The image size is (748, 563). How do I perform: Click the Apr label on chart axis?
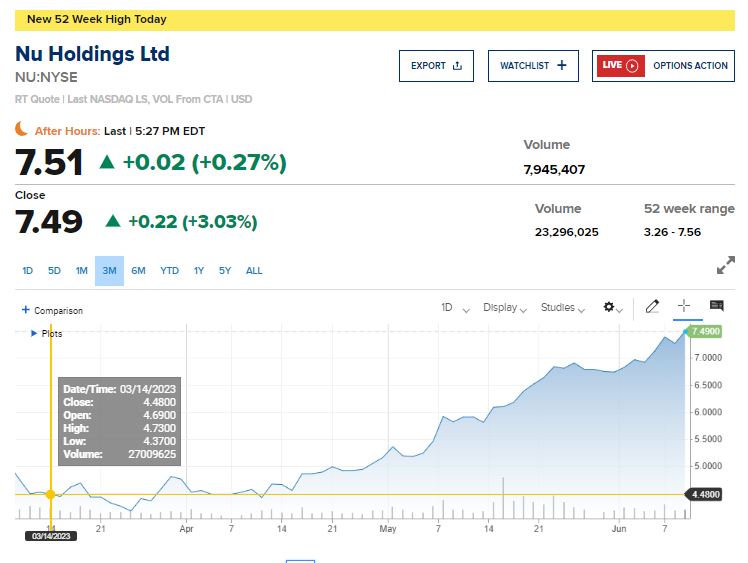click(x=187, y=529)
